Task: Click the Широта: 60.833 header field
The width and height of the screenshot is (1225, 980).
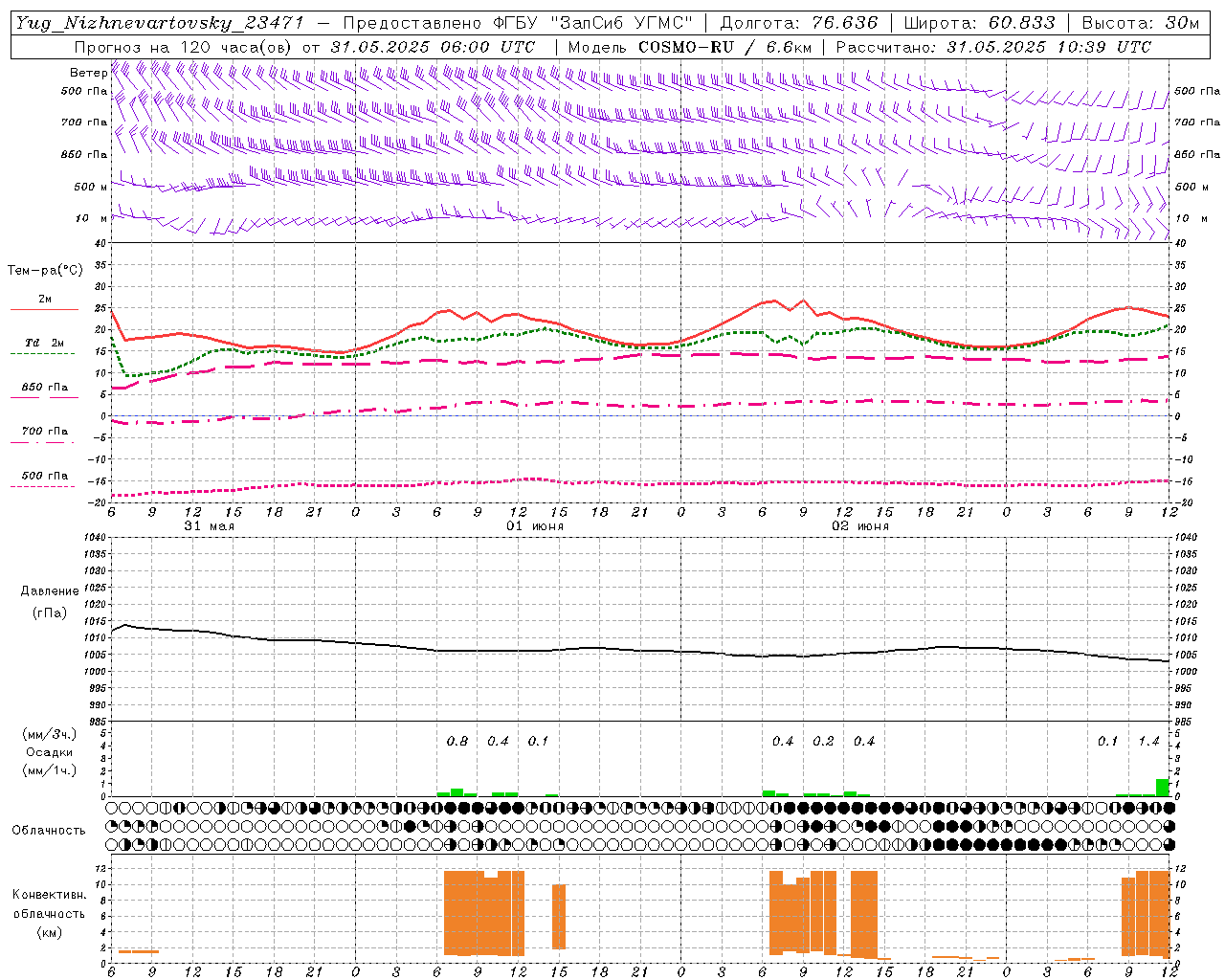Action: tap(979, 23)
